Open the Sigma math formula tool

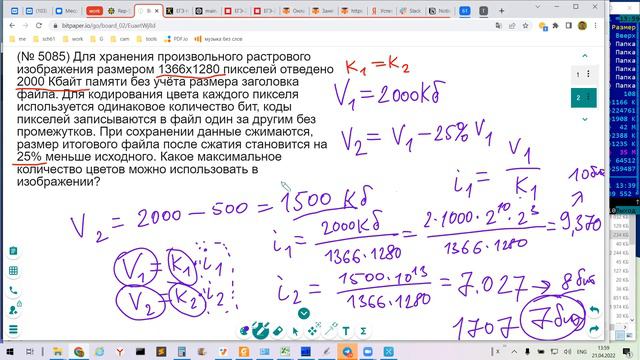(363, 331)
